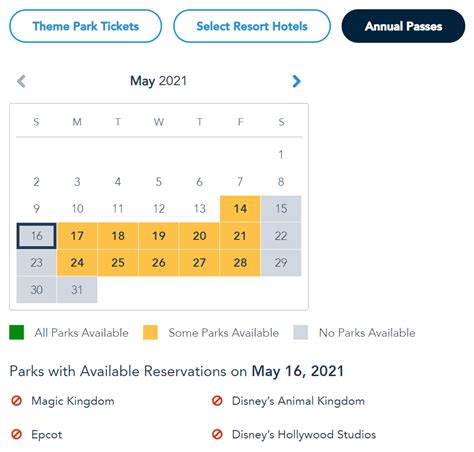Click unavailable icon beside Epcot
The width and height of the screenshot is (474, 452).
pos(17,434)
